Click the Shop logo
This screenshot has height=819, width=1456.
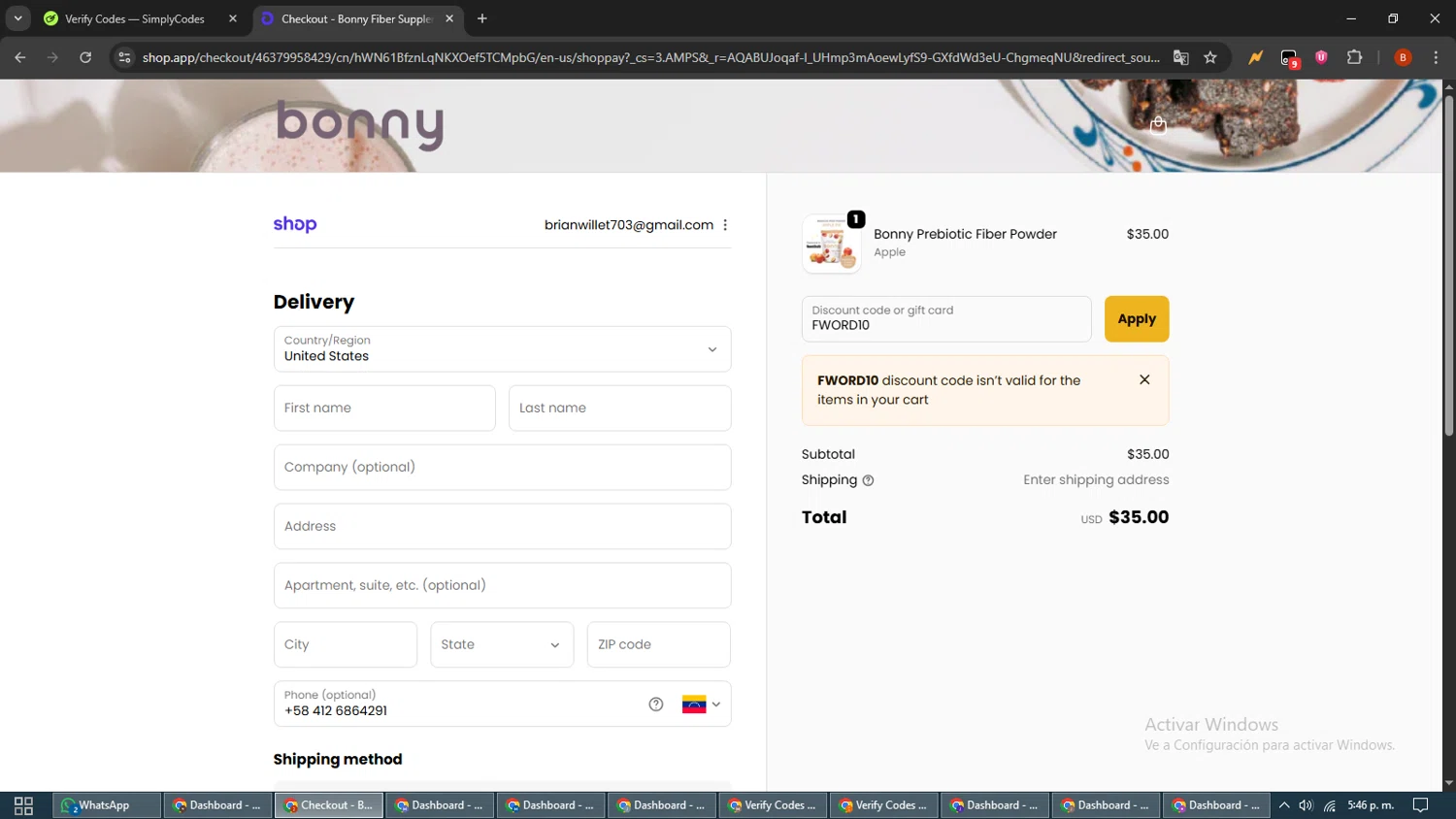click(295, 224)
